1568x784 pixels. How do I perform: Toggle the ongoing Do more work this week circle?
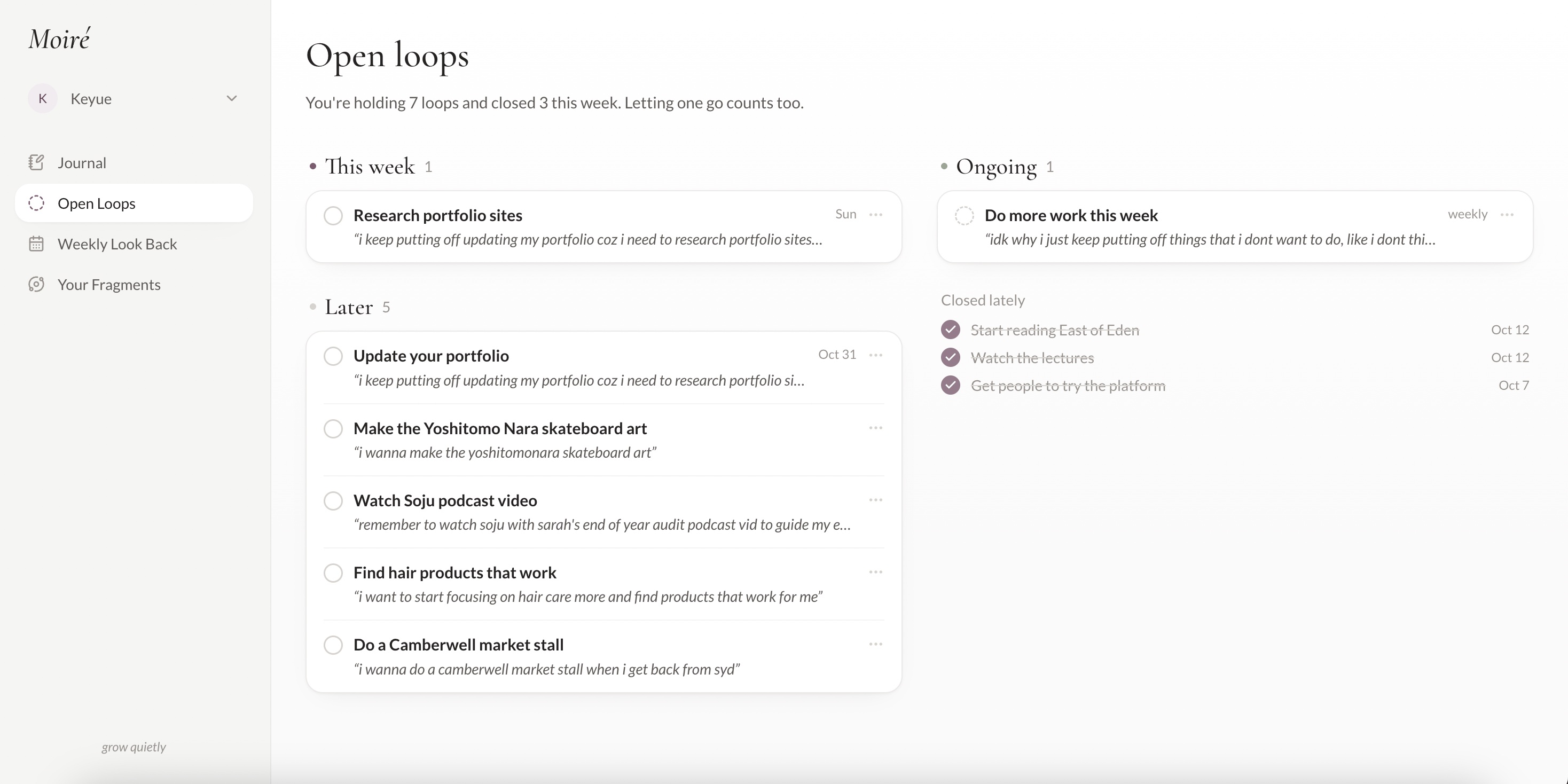pos(964,215)
